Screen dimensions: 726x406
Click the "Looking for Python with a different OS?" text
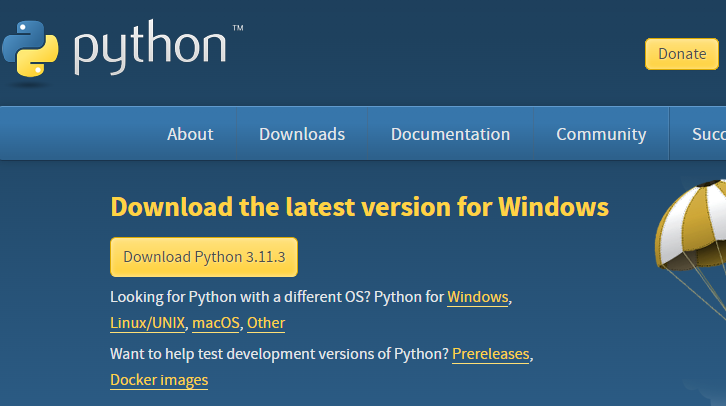(x=250, y=297)
